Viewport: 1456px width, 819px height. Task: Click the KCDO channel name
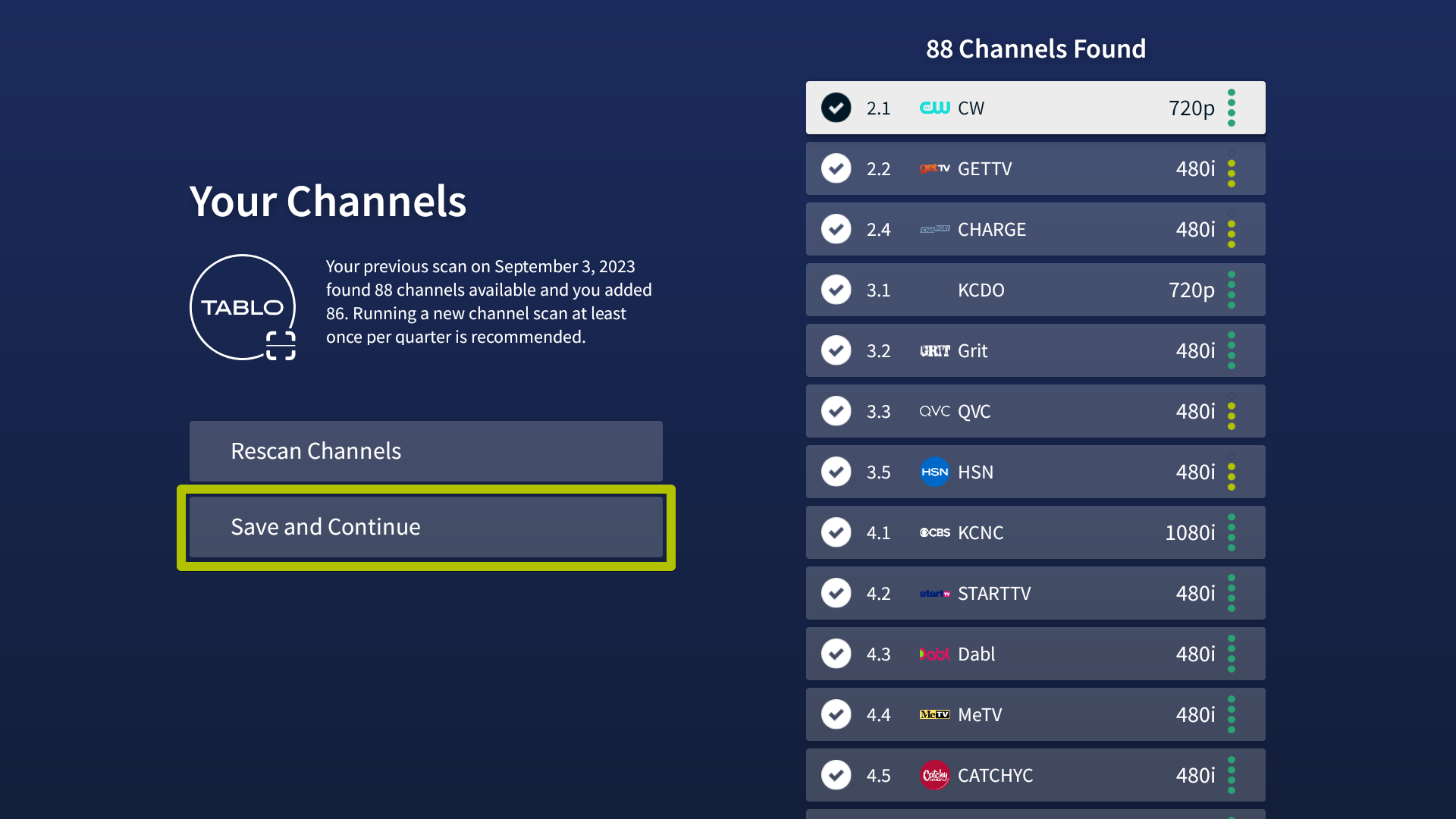(x=981, y=290)
